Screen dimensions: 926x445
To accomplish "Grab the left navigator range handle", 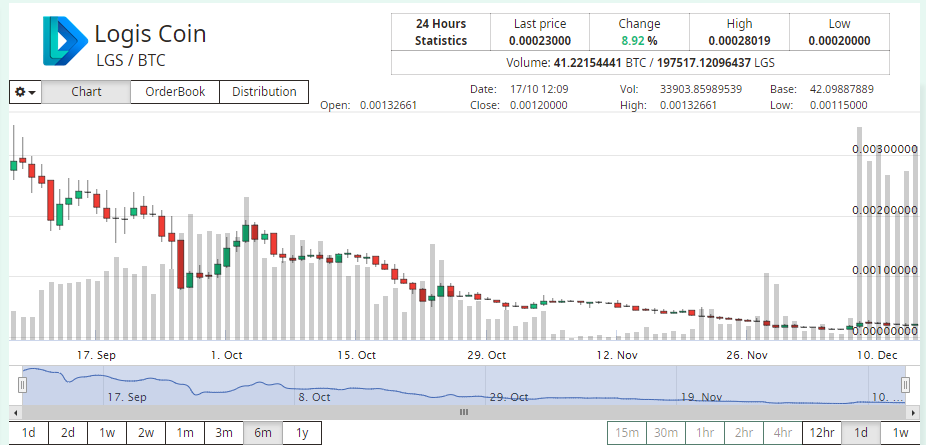I will pos(21,385).
